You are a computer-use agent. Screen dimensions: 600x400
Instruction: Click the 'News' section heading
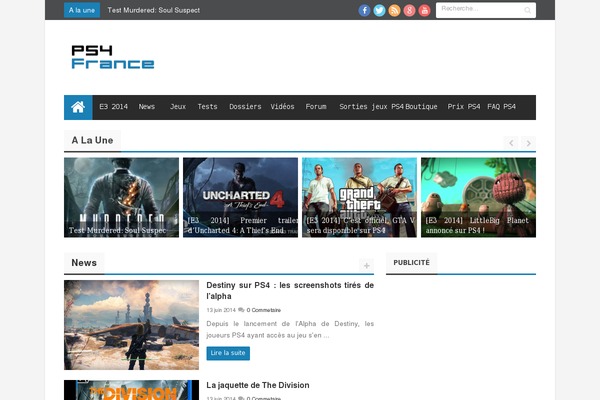[x=84, y=263]
